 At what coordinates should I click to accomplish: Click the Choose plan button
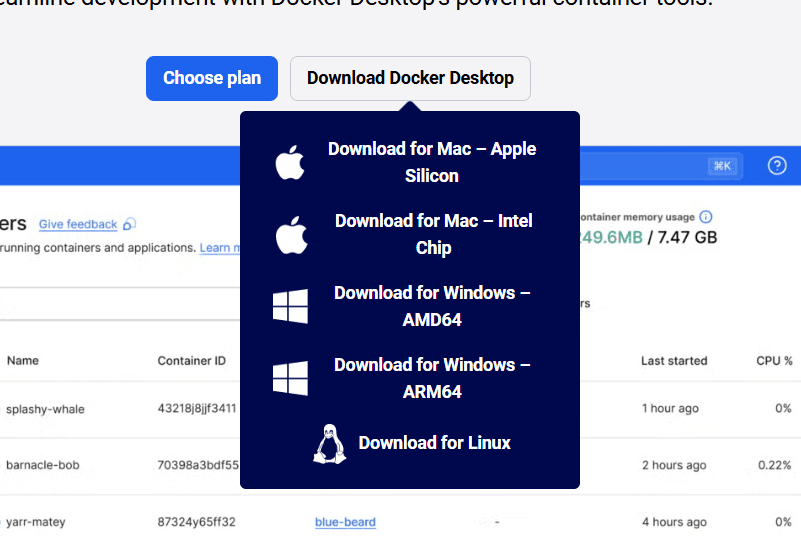point(211,78)
